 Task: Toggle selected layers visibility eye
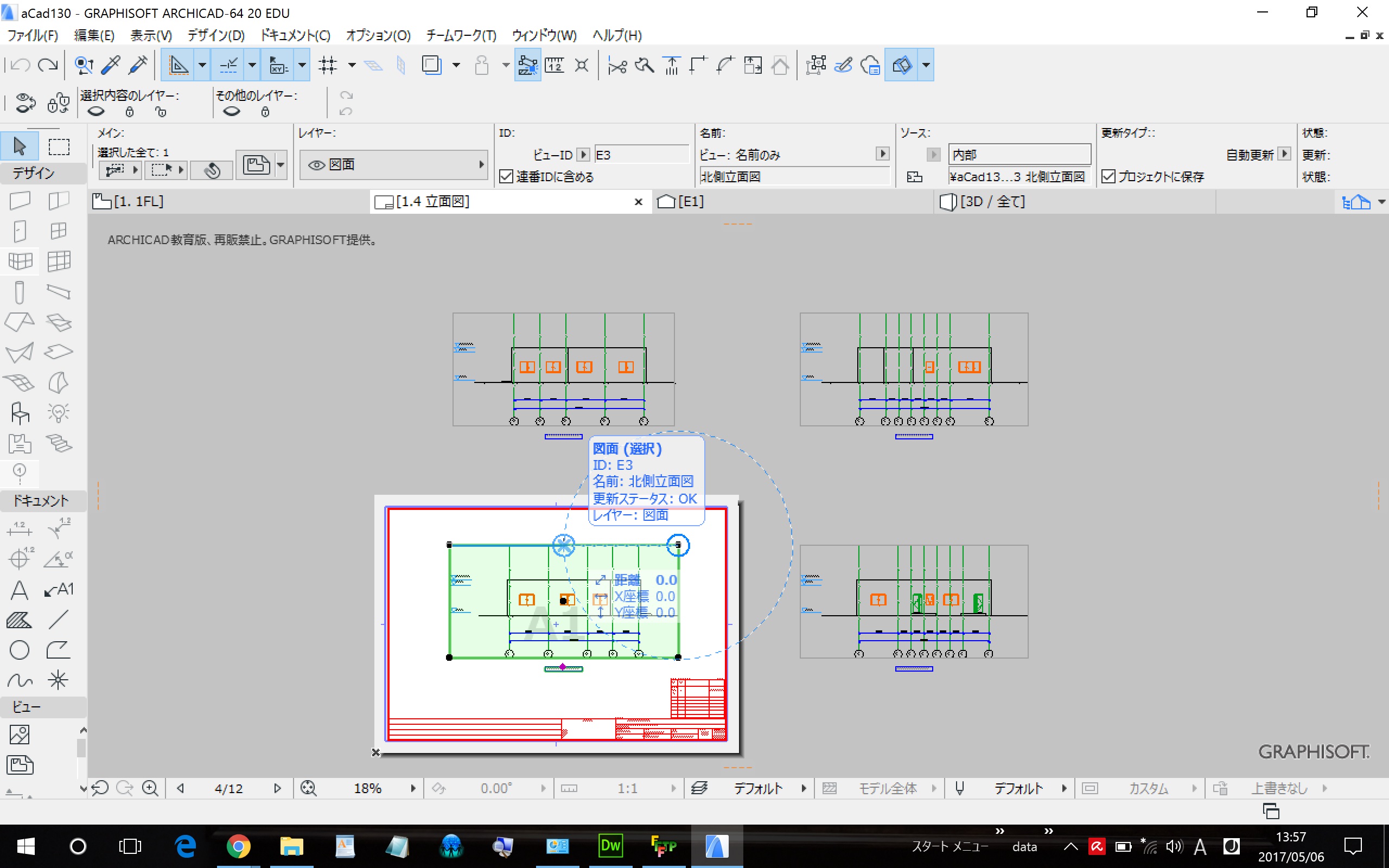point(97,112)
